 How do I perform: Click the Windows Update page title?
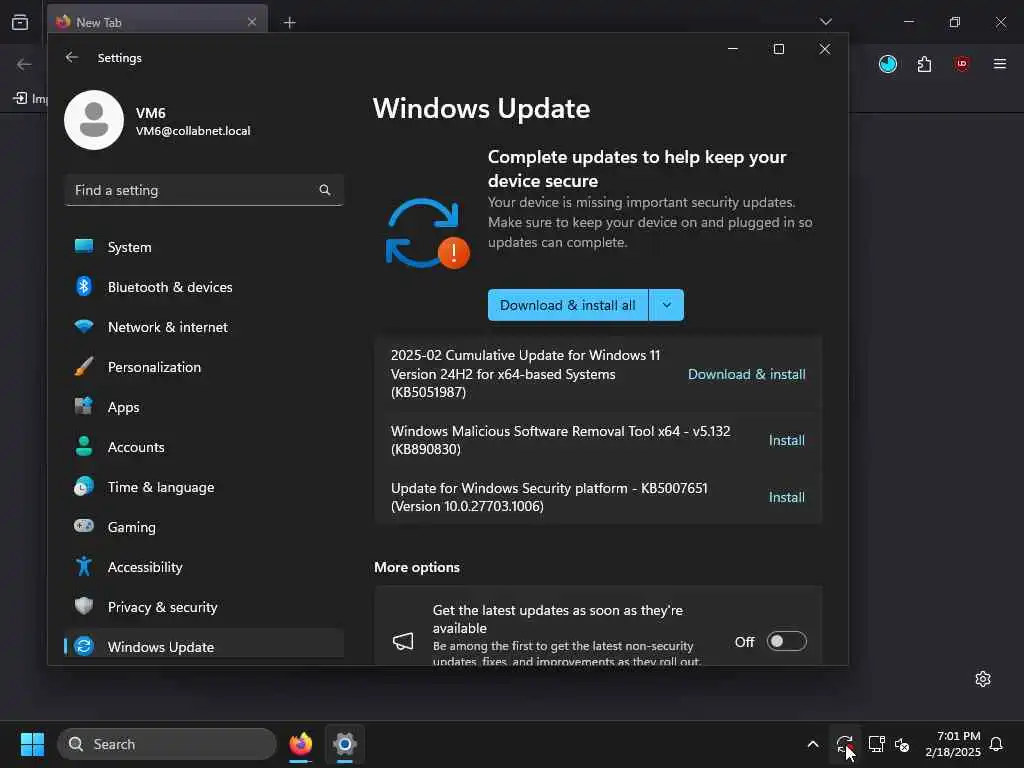tap(481, 108)
